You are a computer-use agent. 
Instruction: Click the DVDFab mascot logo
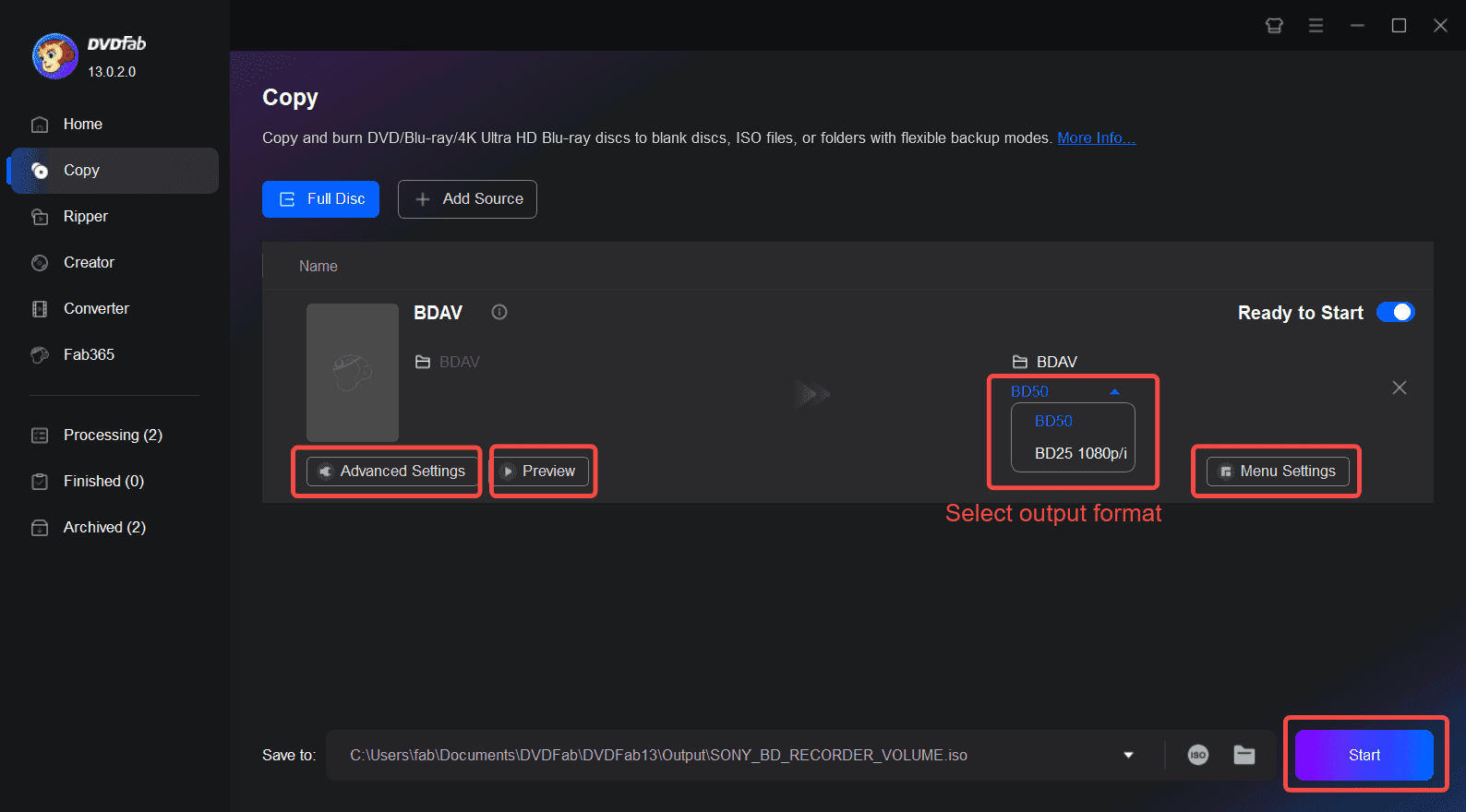click(x=54, y=56)
